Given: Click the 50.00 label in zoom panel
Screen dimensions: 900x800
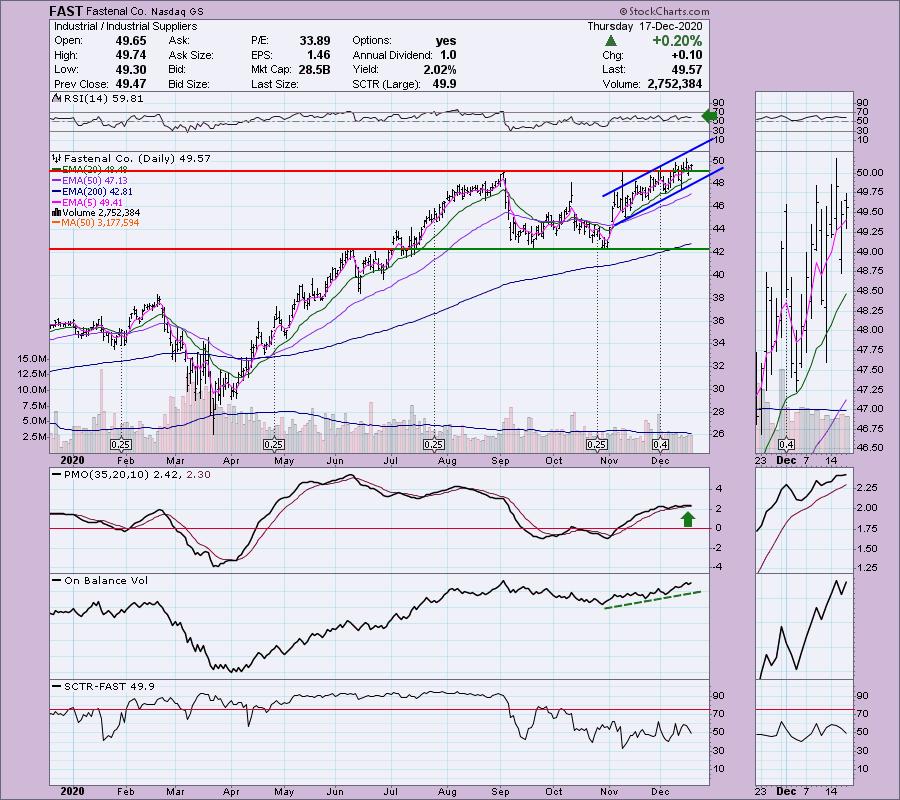Looking at the screenshot, I should point(869,173).
